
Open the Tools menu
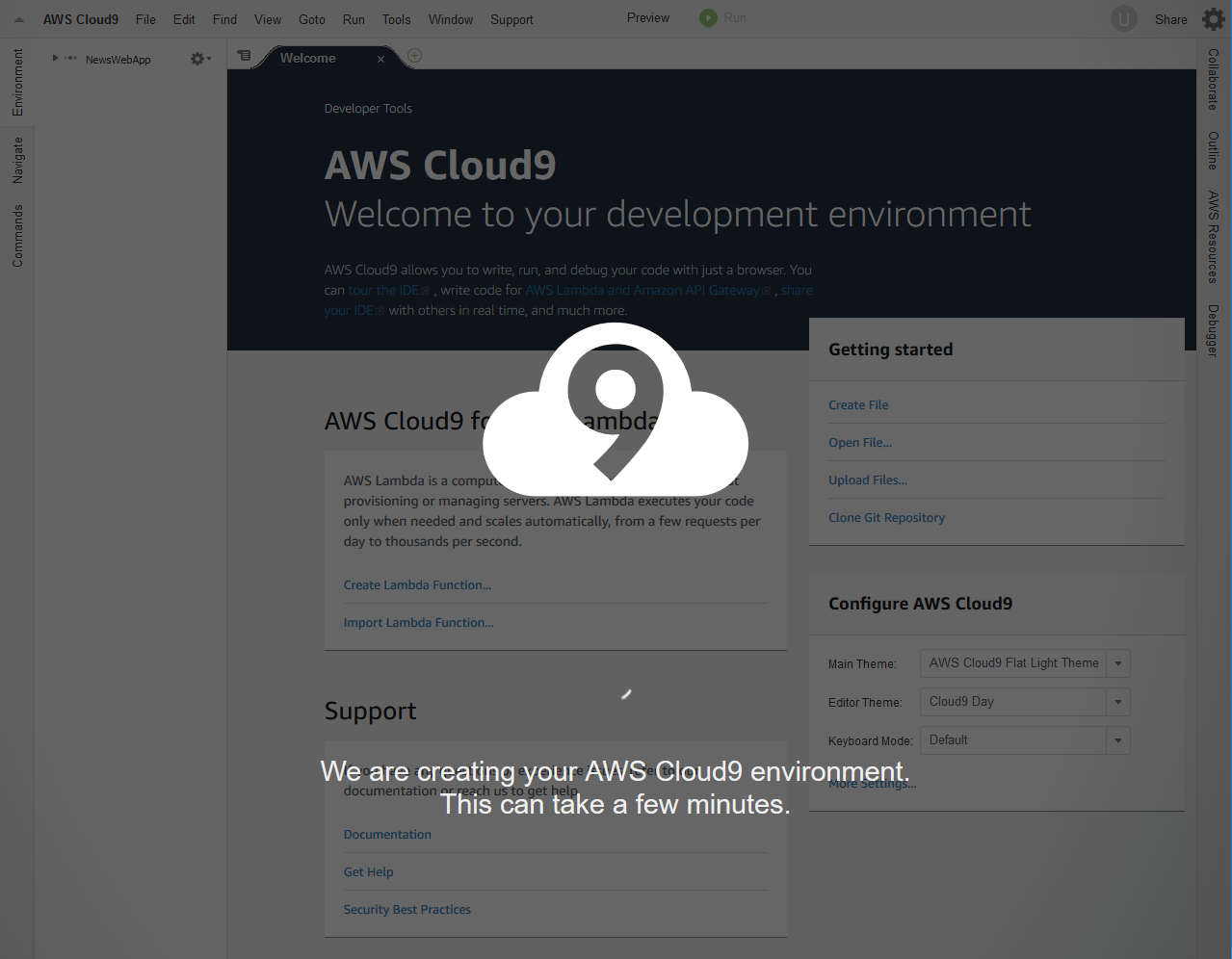(396, 19)
